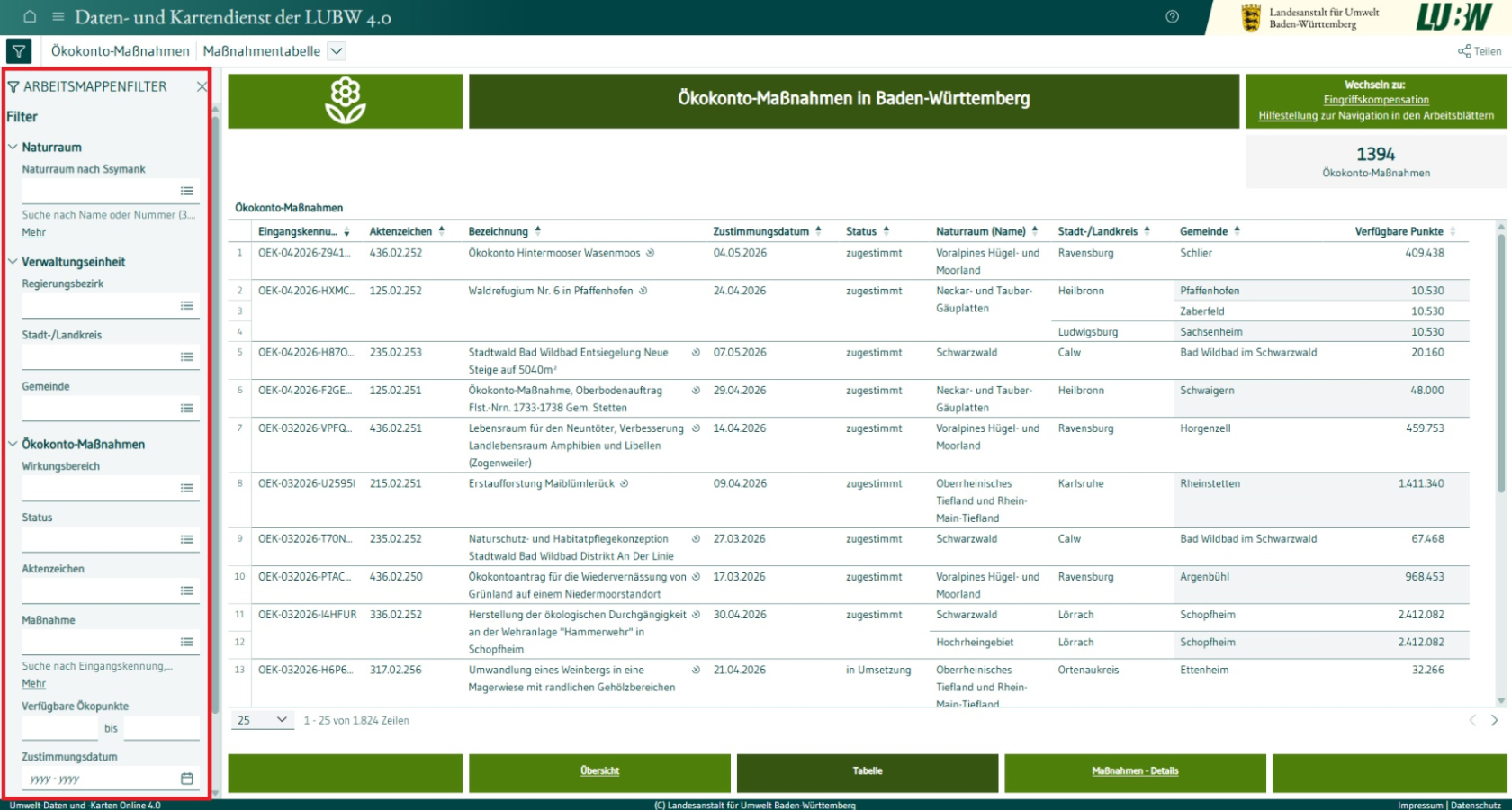The width and height of the screenshot is (1512, 810).
Task: Select the Maßnahmentabelle breadcrumb label
Action: click(261, 51)
